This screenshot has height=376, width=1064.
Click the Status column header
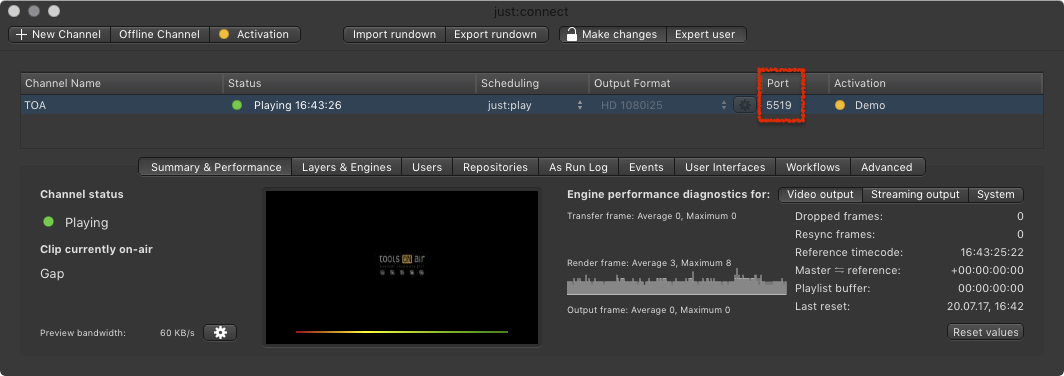coord(349,83)
